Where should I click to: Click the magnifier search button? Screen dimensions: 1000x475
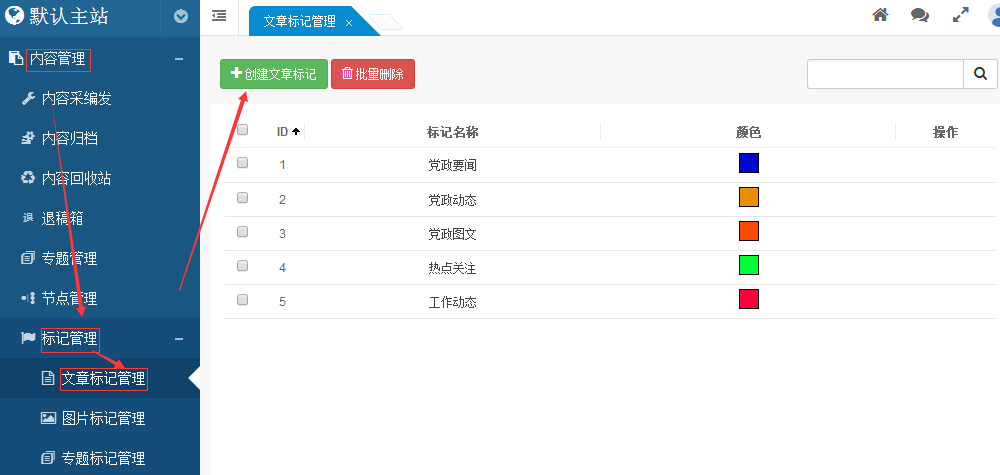click(x=980, y=74)
